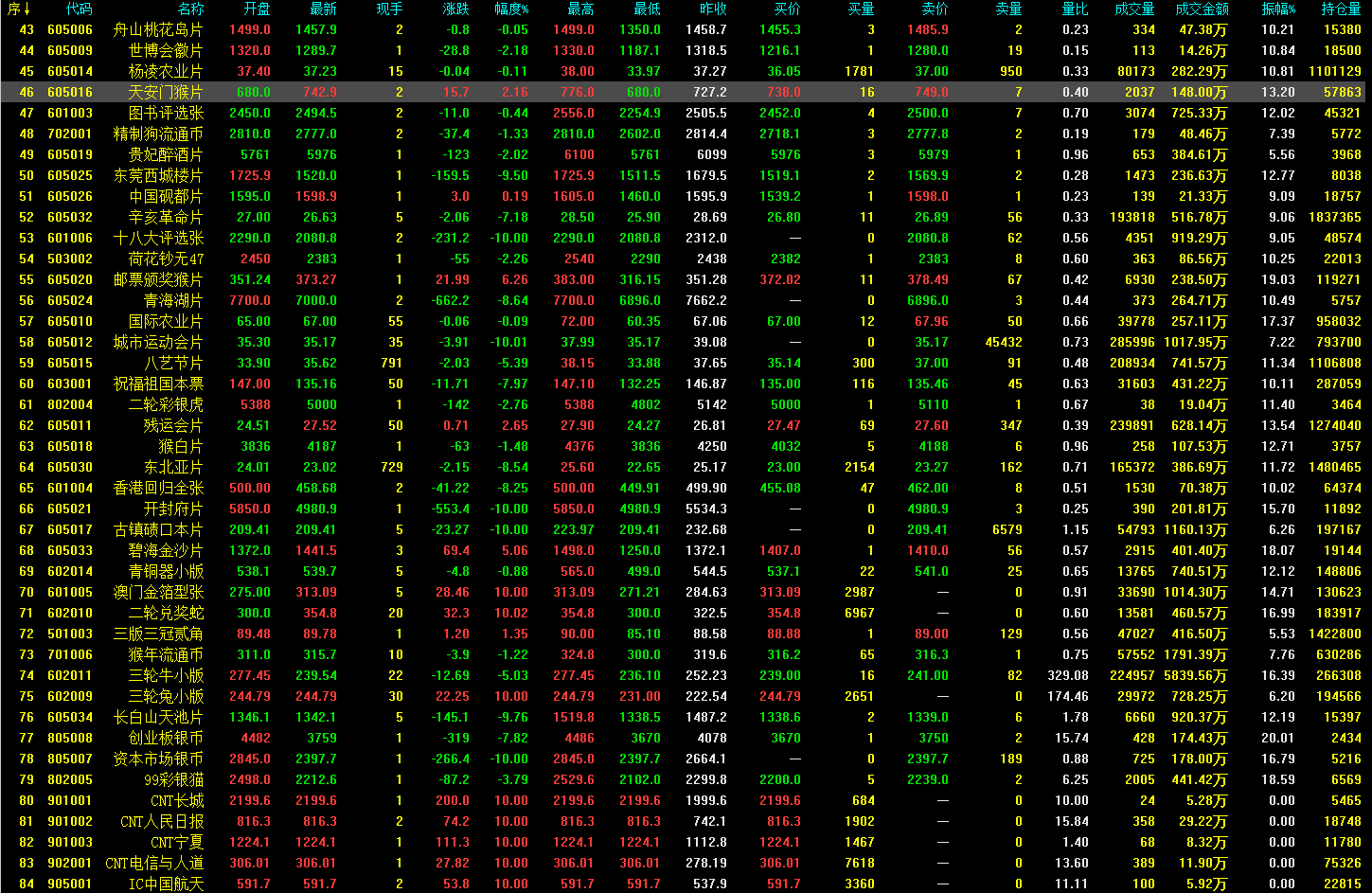Select the 邮票颁奖猴片 row name
The width and height of the screenshot is (1372, 893).
pyautogui.click(x=158, y=279)
